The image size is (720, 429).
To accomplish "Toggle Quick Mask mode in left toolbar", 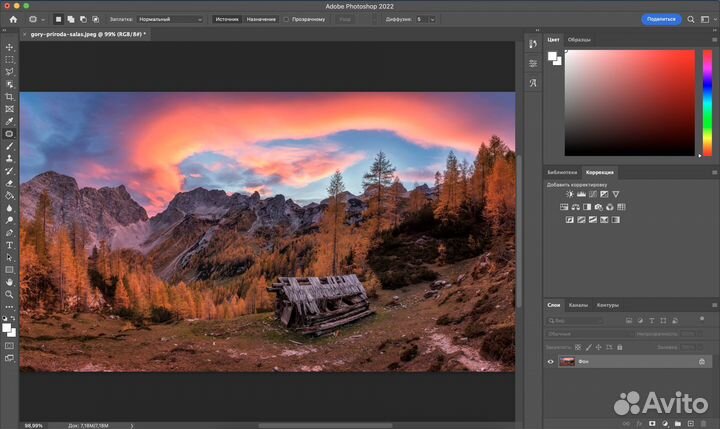I will pos(9,346).
